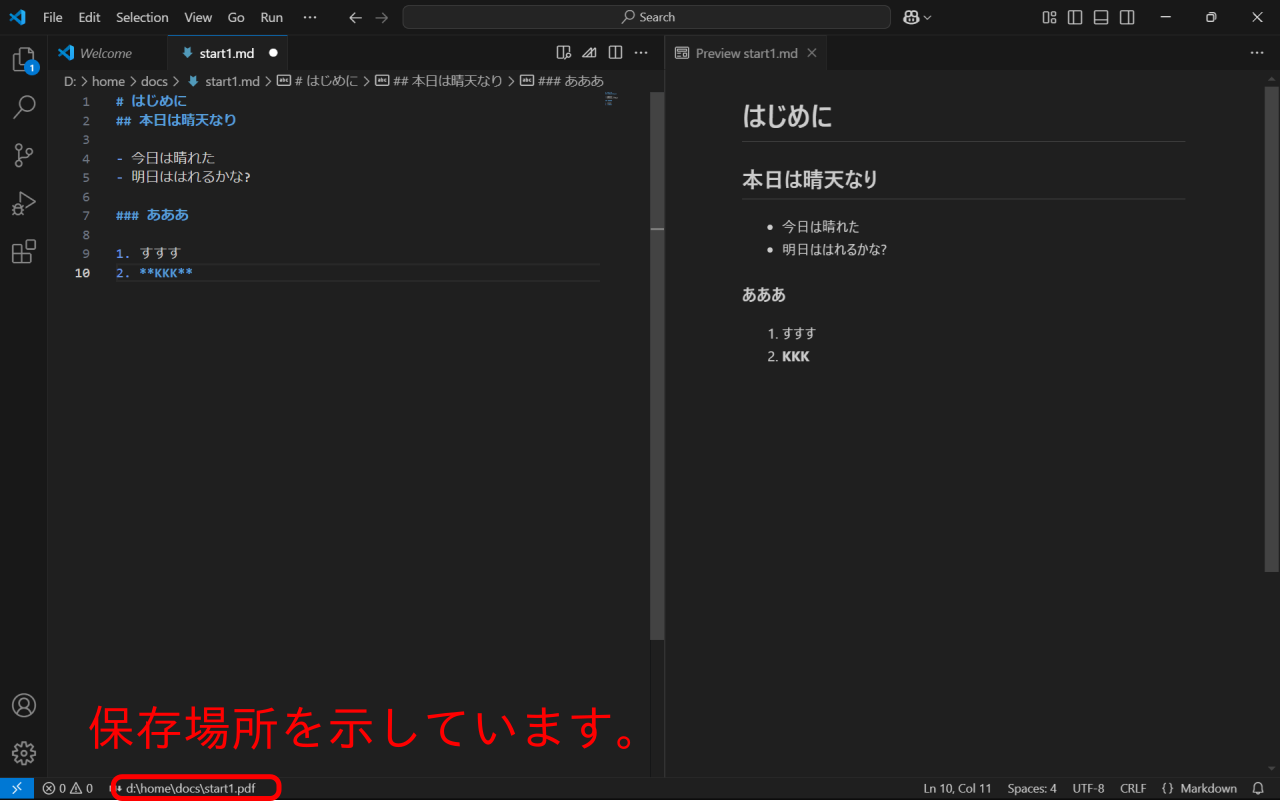Click the Open Preview to the Side icon
The height and width of the screenshot is (801, 1280).
(x=564, y=53)
